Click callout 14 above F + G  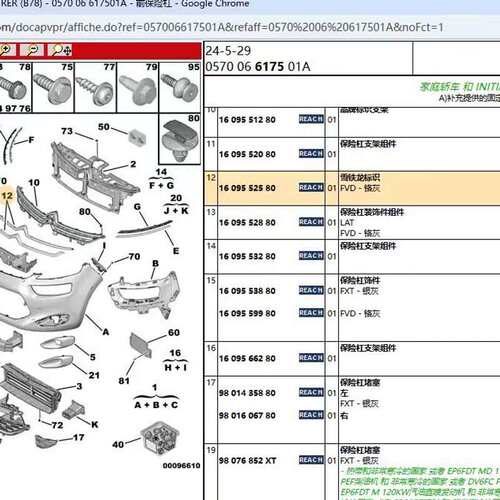[161, 172]
